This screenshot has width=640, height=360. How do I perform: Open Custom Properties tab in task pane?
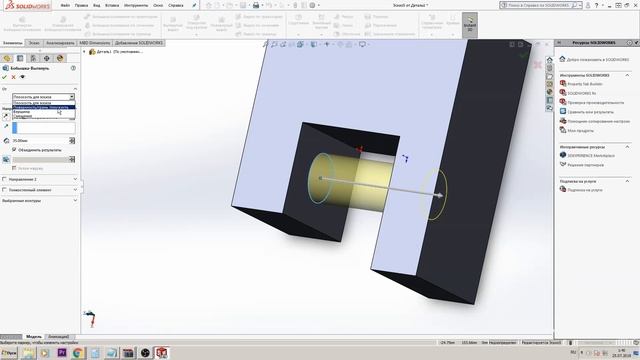click(549, 100)
